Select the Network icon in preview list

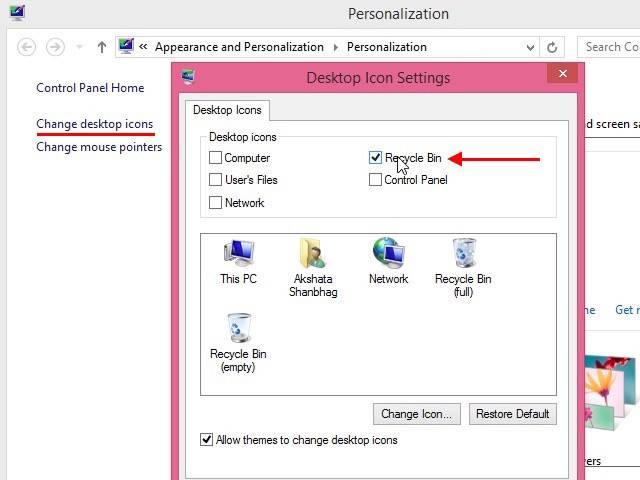click(x=388, y=261)
